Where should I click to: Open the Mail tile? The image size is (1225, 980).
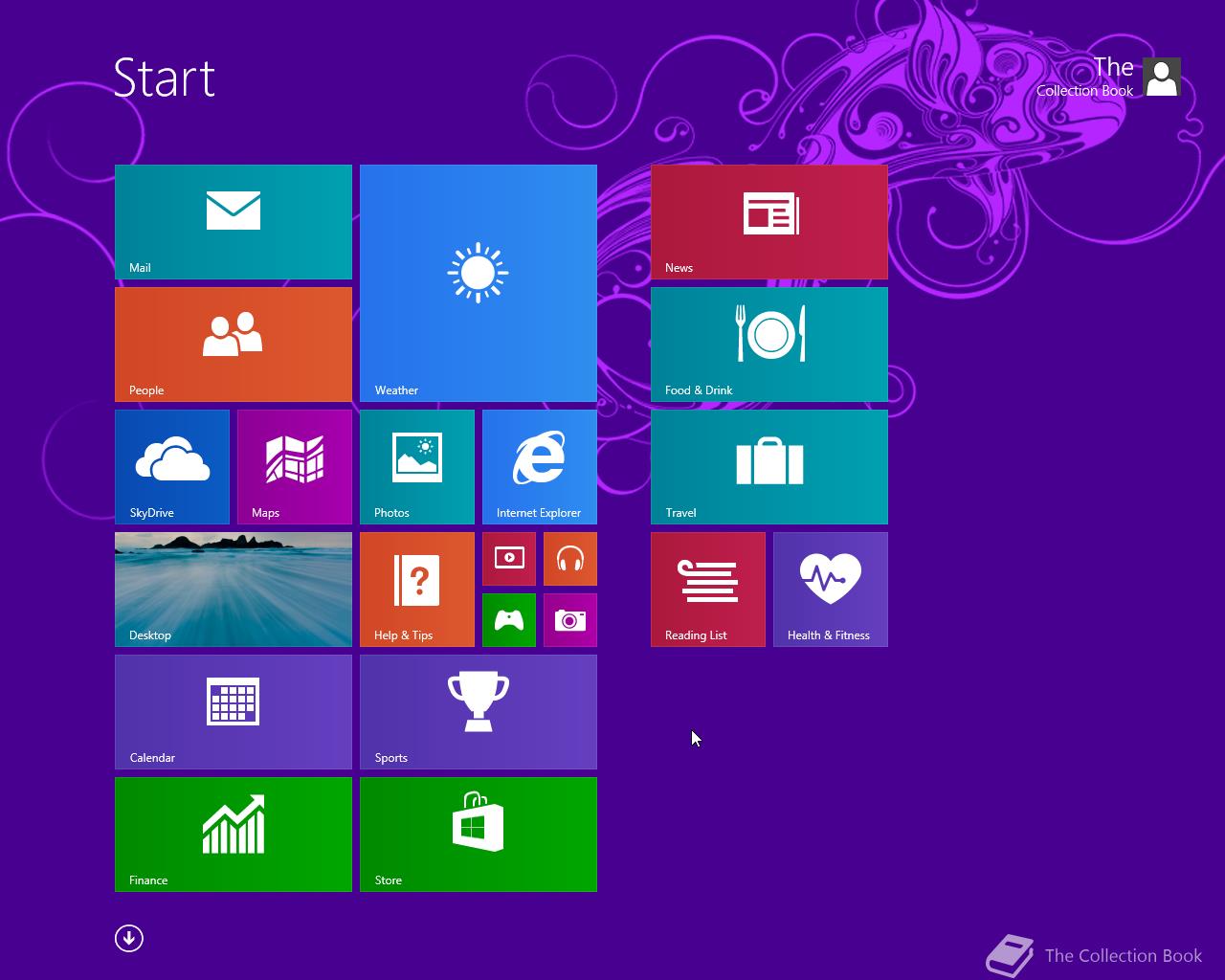click(234, 222)
